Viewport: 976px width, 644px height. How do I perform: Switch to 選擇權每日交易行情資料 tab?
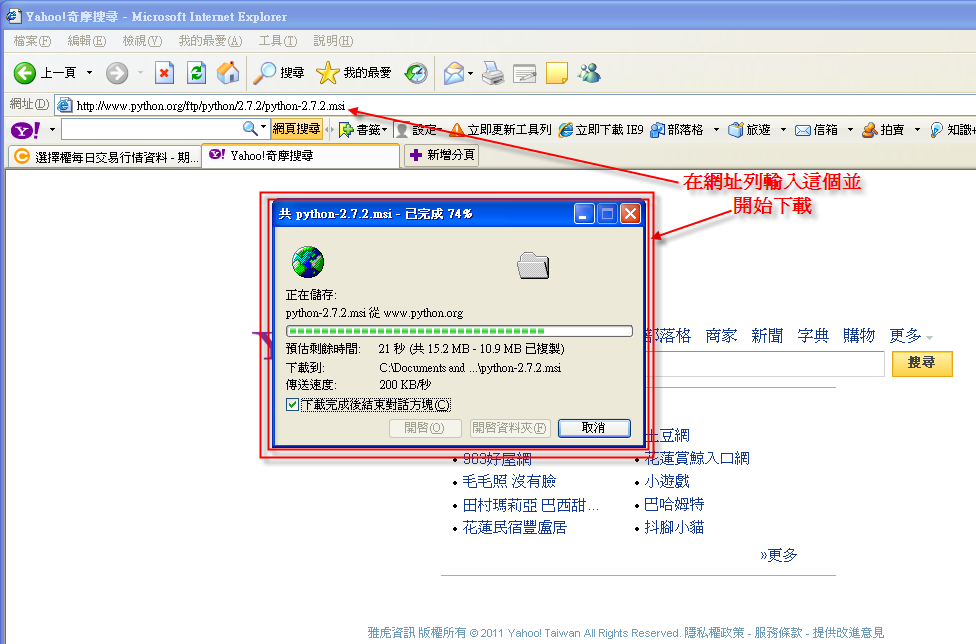[x=106, y=157]
